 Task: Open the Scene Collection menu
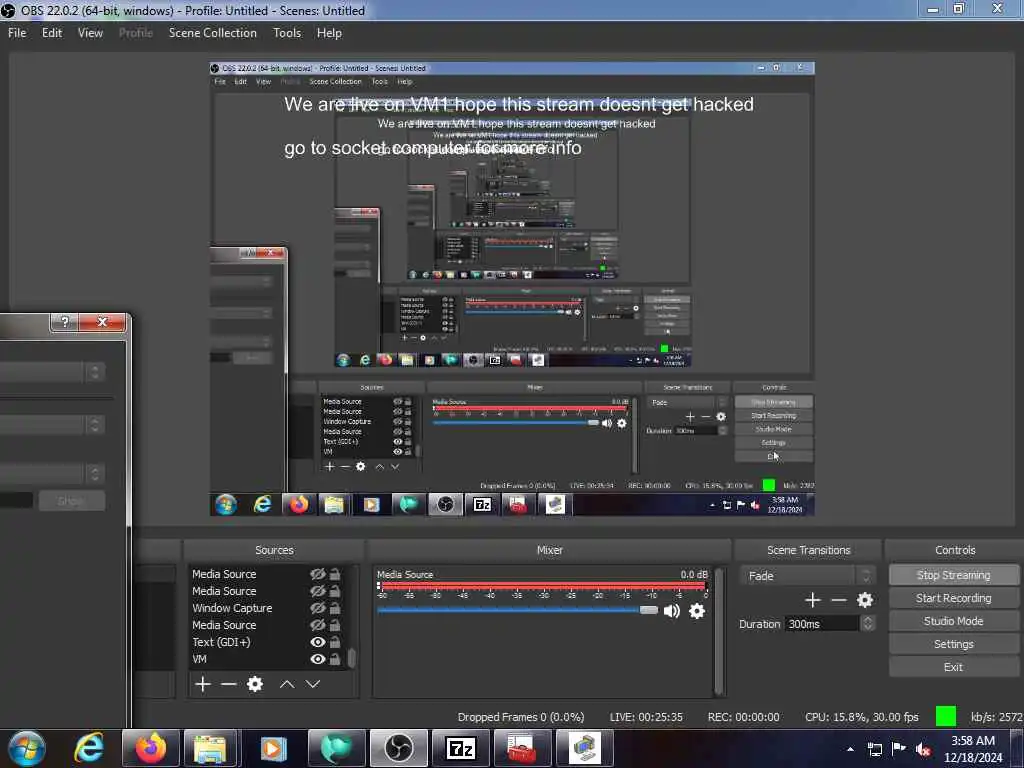212,33
